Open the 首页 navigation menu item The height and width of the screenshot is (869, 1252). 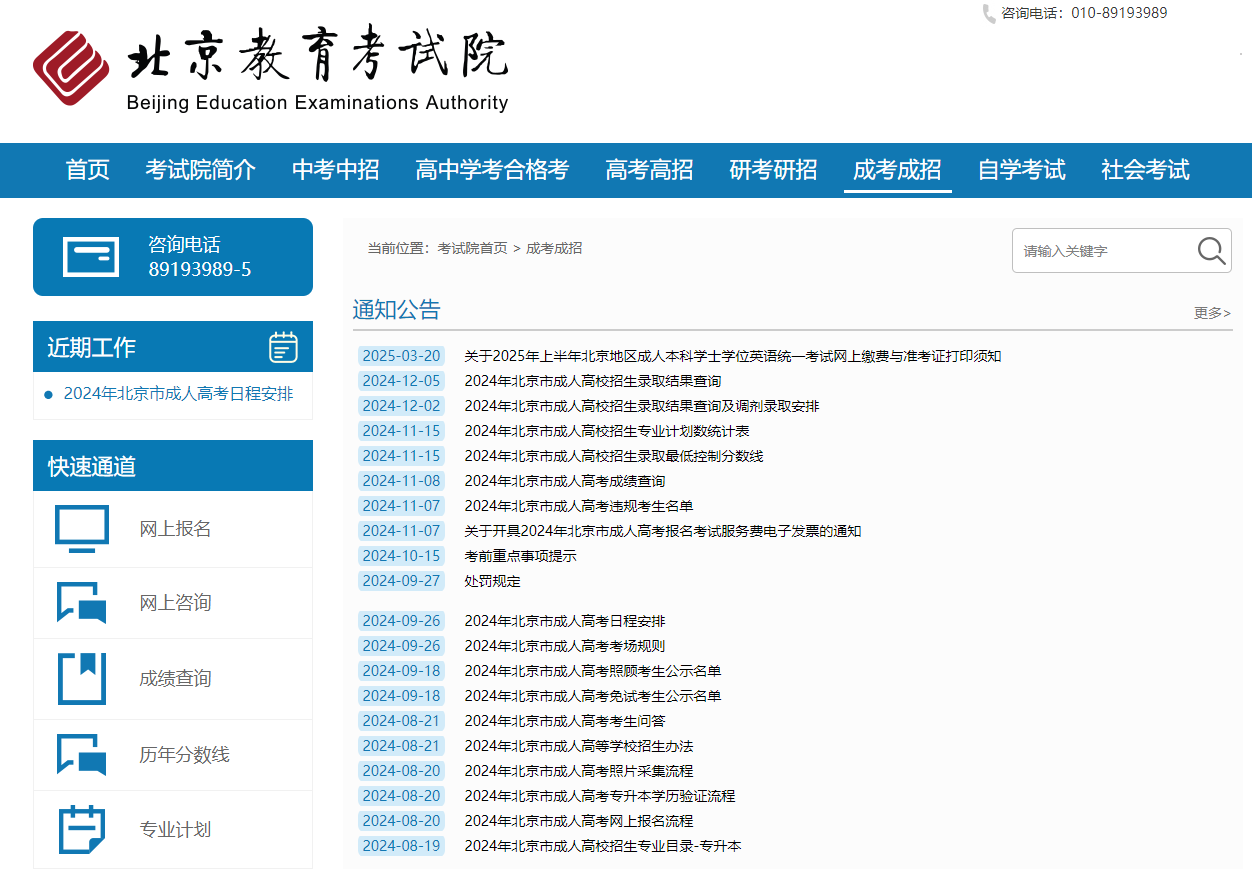(x=87, y=170)
